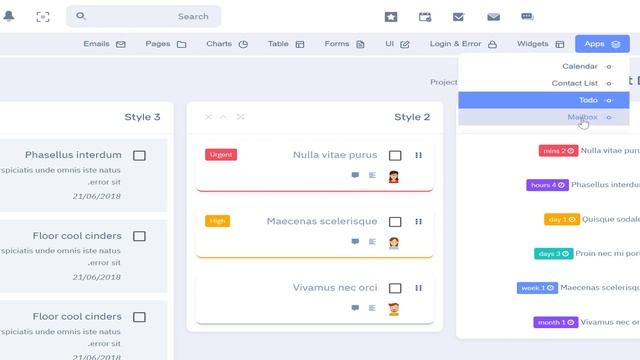Click the red 2 mins time badge

(558, 151)
